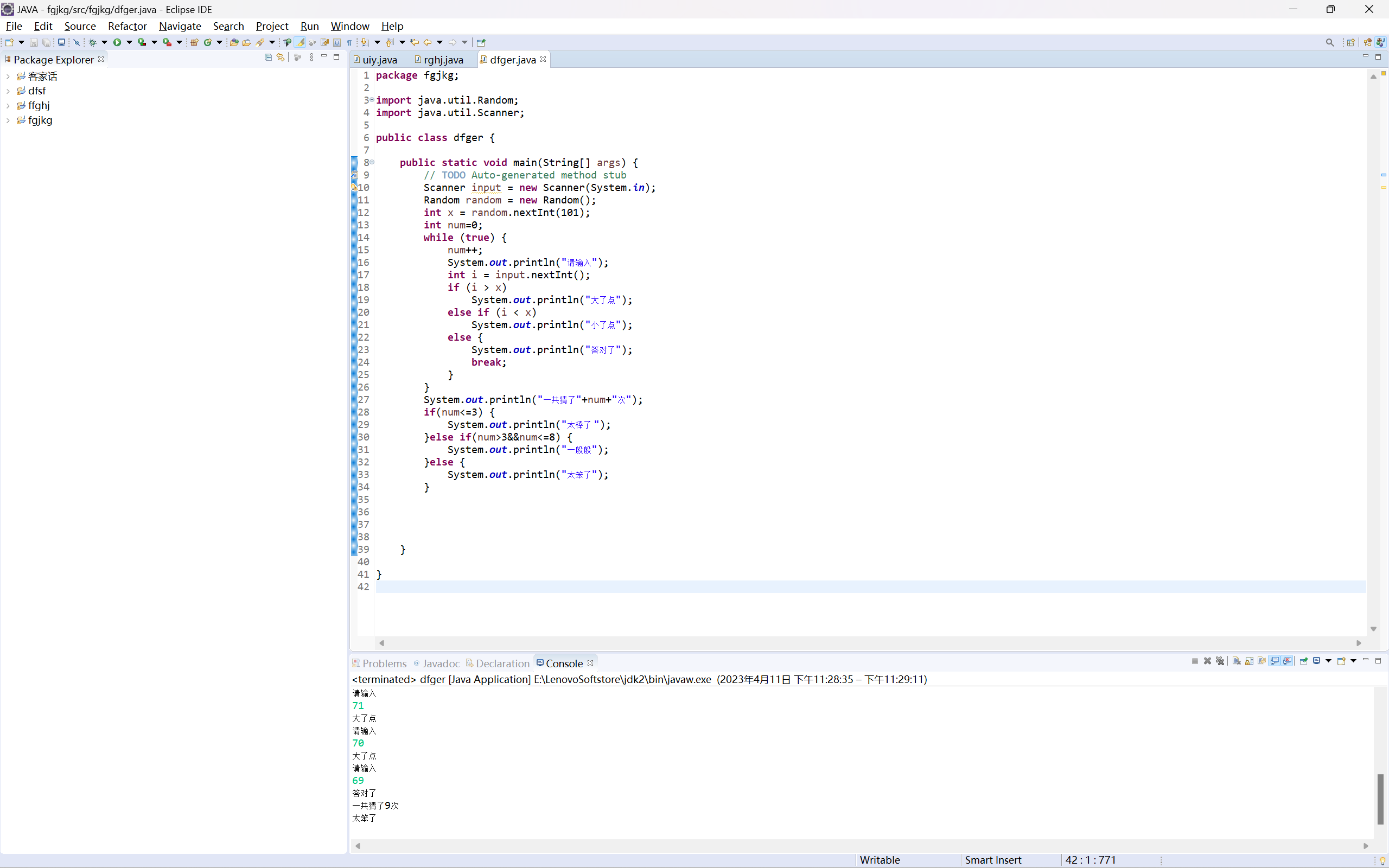
Task: Click the Clear Console icon
Action: [x=1237, y=661]
